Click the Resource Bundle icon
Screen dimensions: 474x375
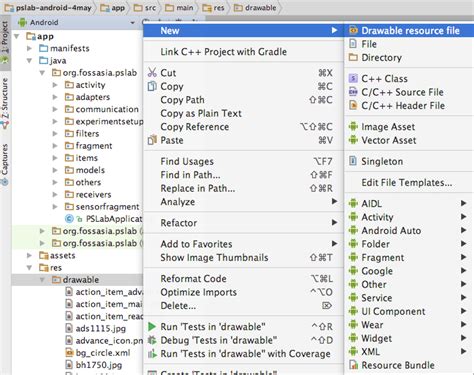click(353, 365)
